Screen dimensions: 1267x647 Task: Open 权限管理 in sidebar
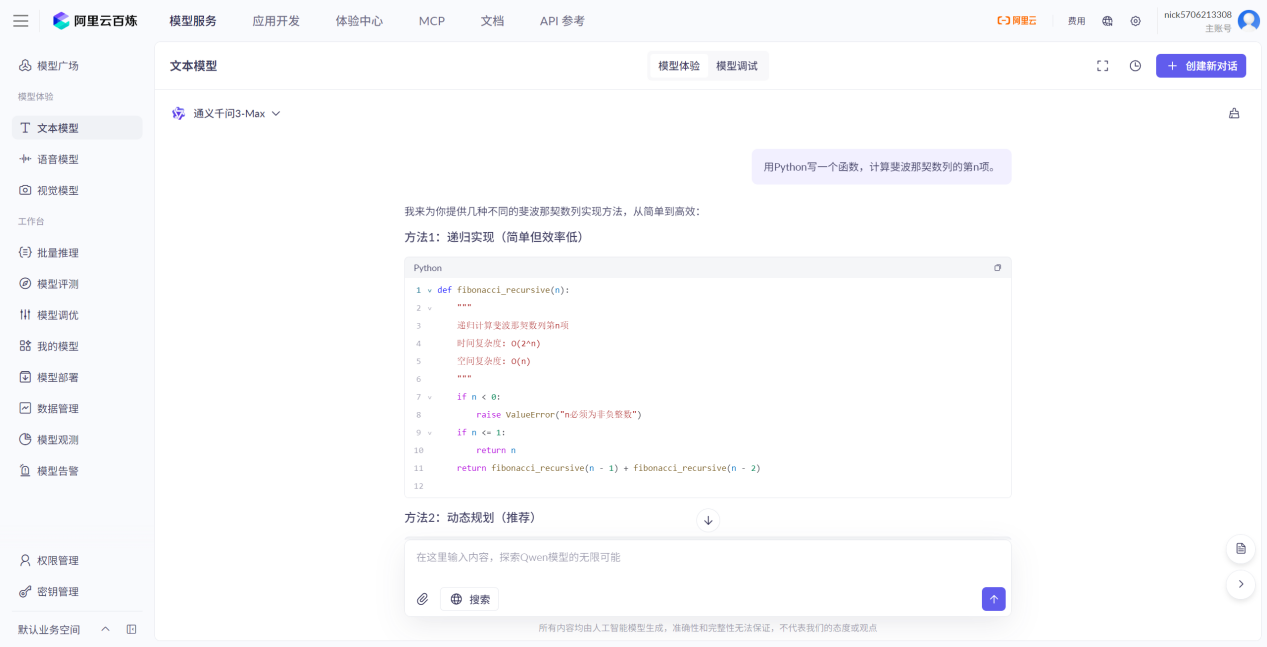point(77,561)
